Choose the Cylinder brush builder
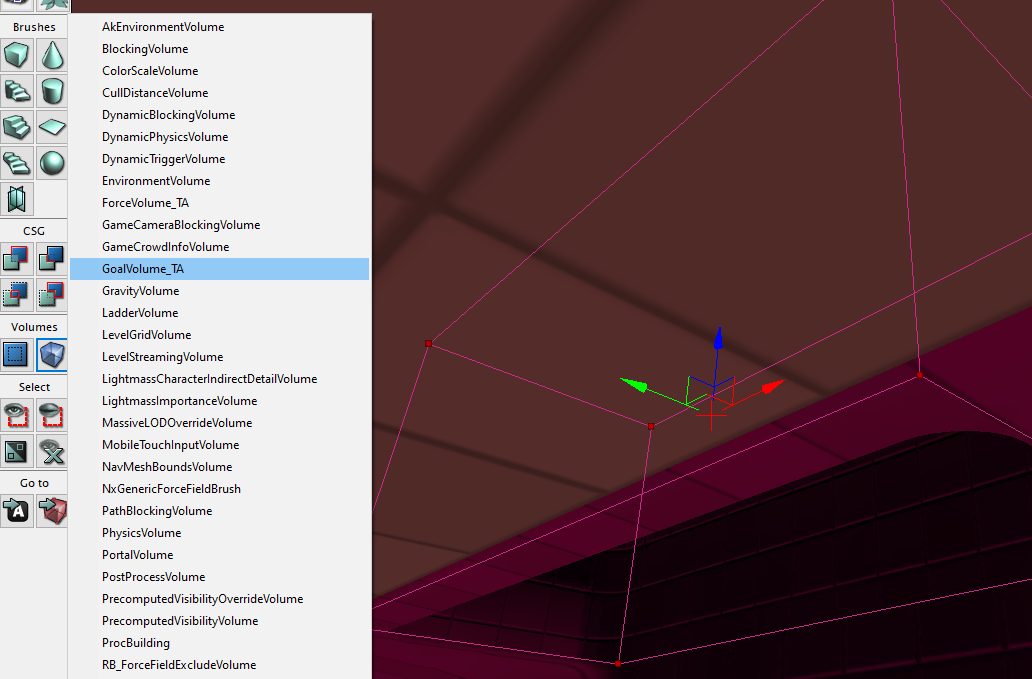Screen dimensions: 1032x679 [52, 92]
